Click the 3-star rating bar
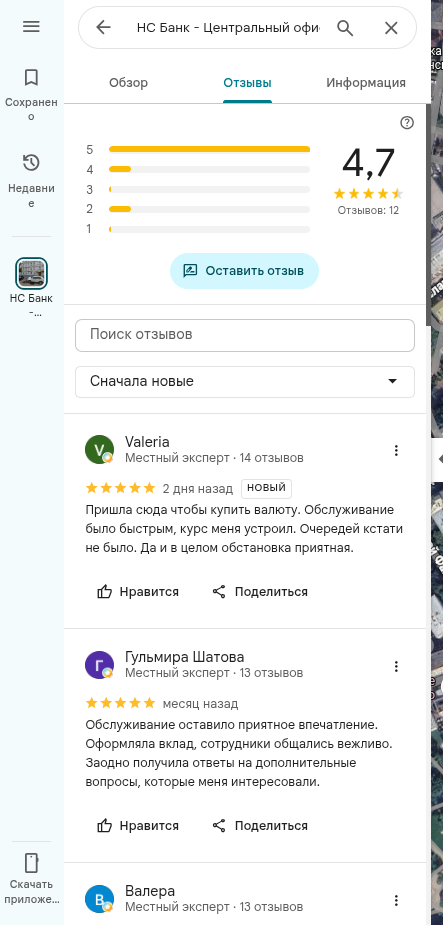The width and height of the screenshot is (443, 925). coord(209,189)
